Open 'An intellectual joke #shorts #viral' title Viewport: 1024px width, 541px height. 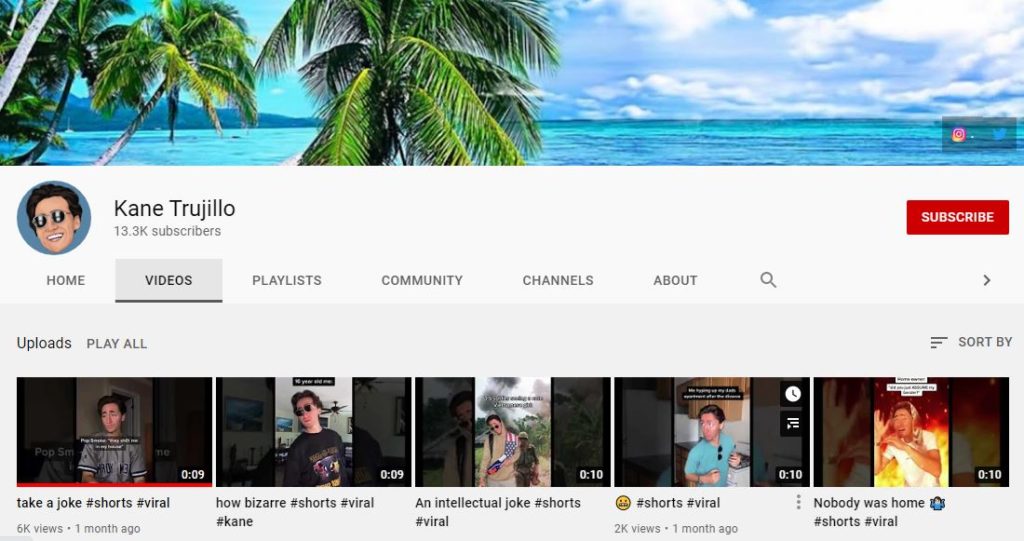coord(498,512)
